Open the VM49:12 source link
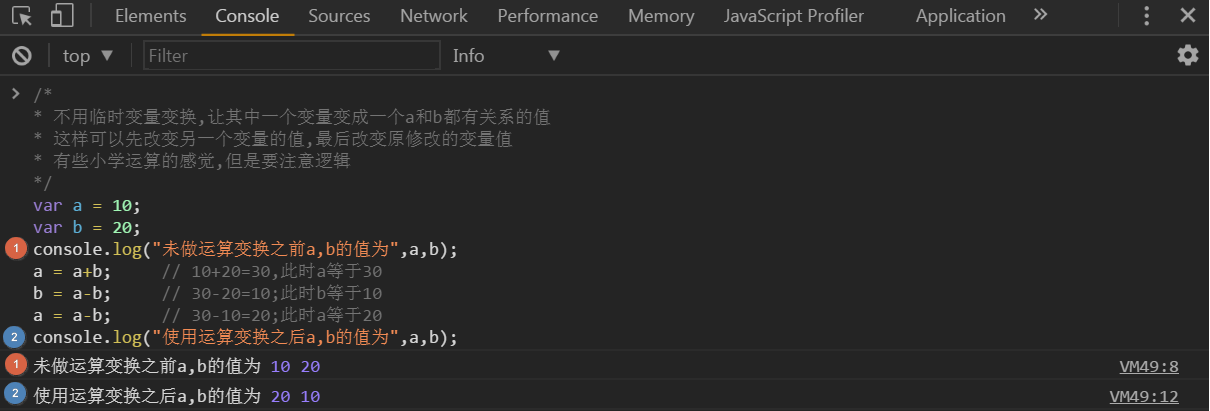 point(1144,396)
